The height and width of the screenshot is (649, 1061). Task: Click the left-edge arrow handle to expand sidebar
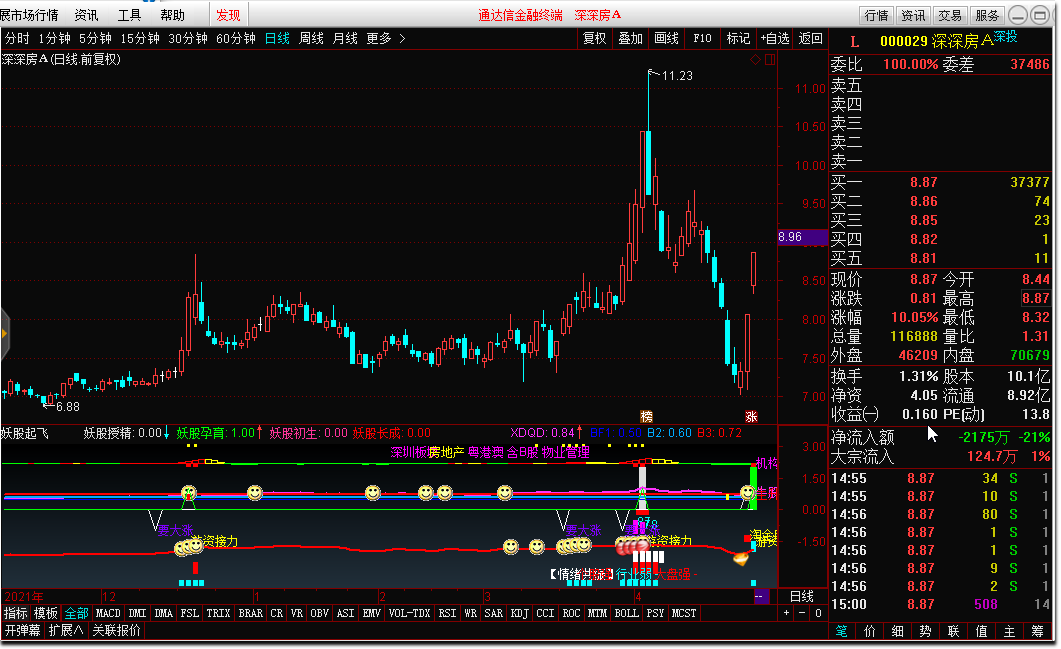click(5, 334)
